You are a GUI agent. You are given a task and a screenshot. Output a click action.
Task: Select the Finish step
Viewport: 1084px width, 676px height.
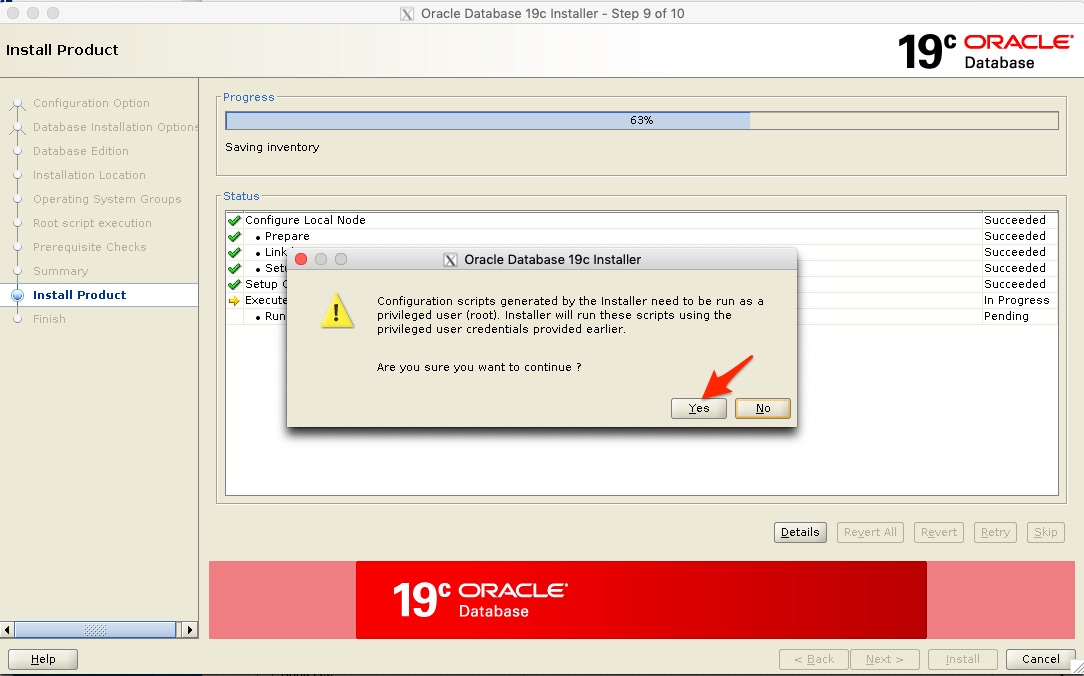point(49,319)
